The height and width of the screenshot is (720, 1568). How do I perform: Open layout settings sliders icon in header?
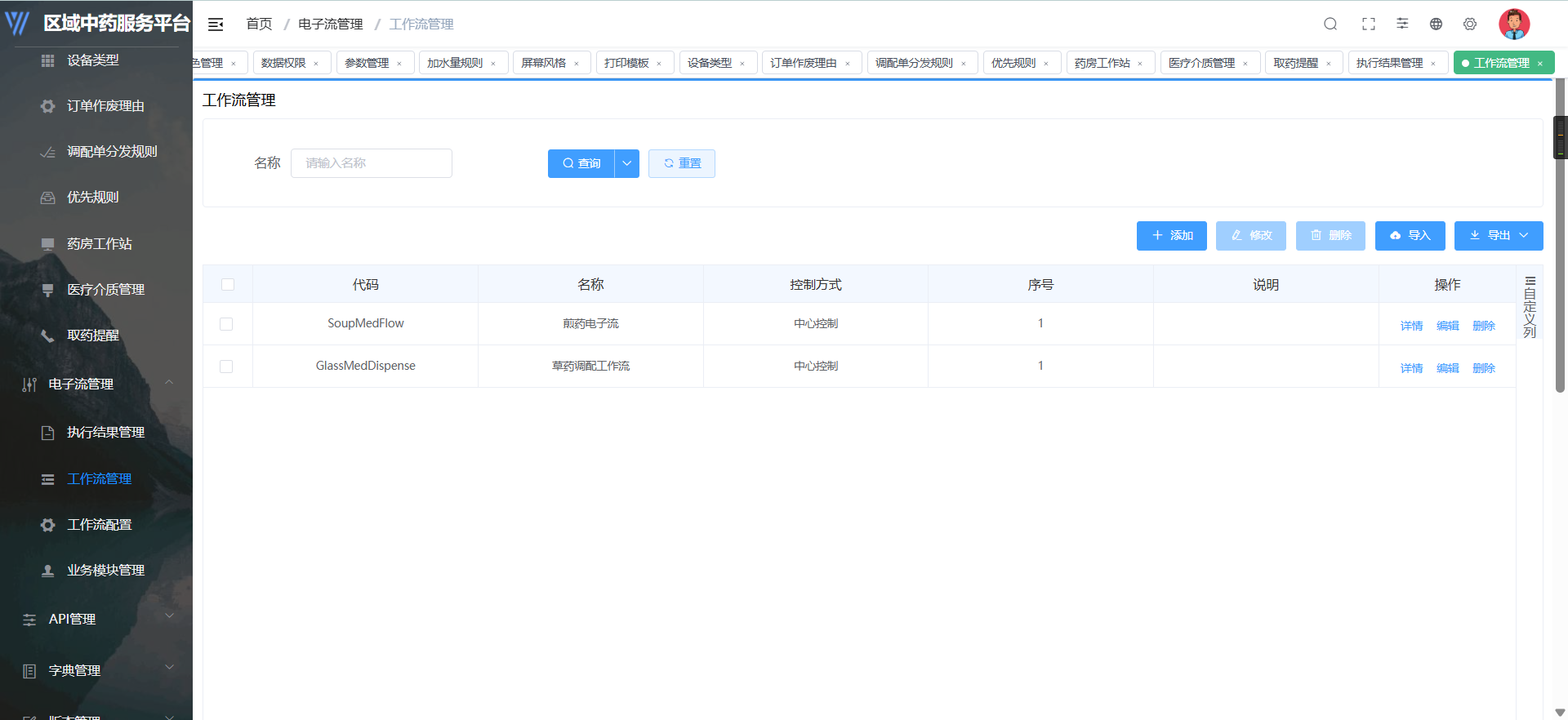(x=1402, y=24)
